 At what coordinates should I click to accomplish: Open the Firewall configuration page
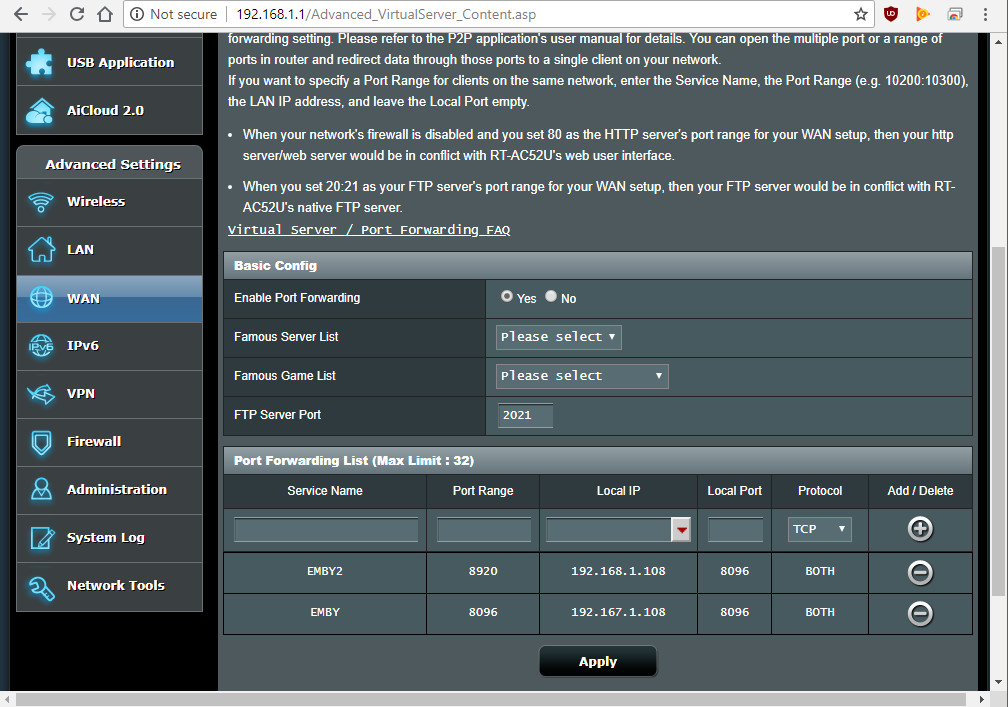93,441
